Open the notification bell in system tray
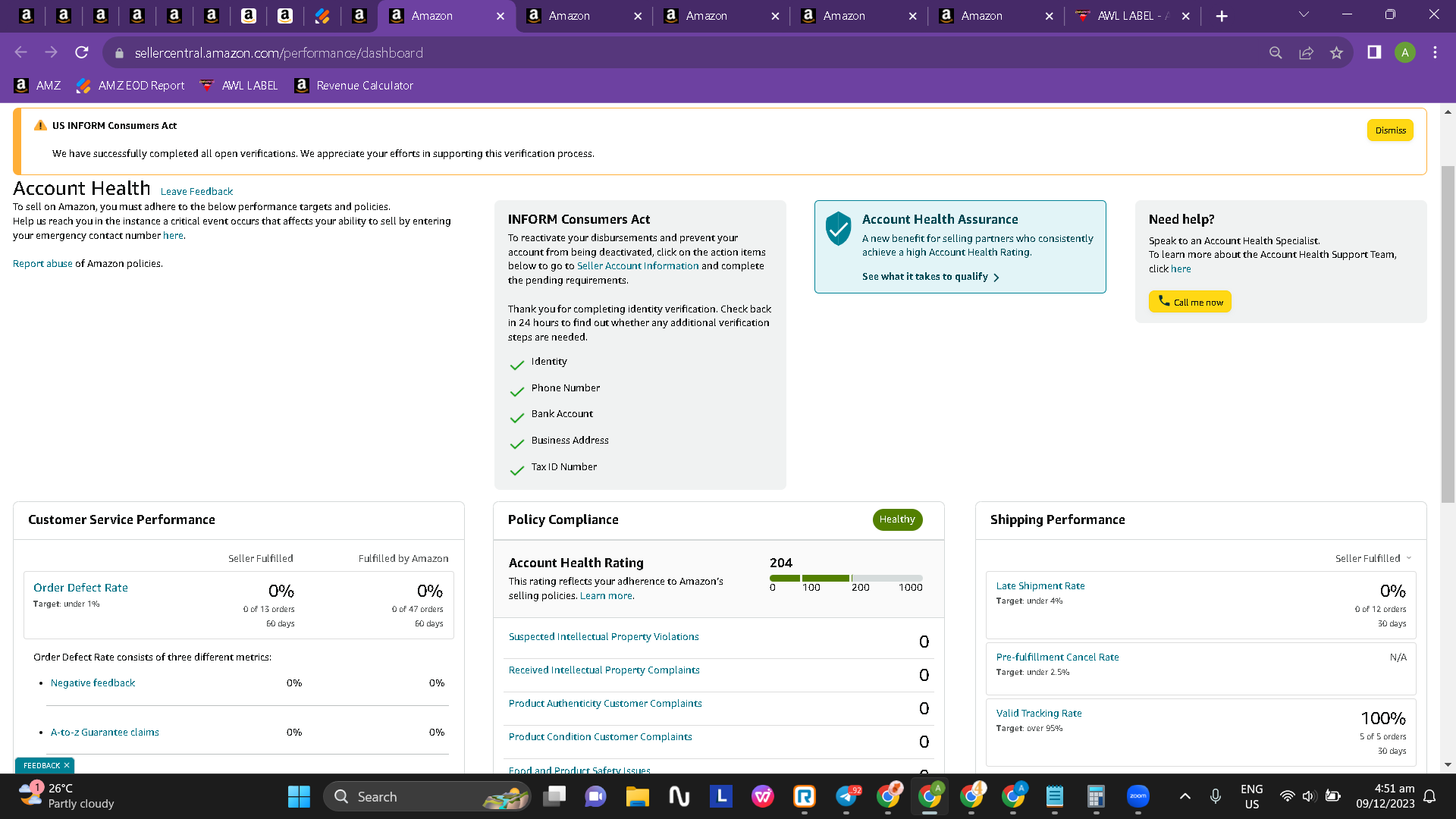The image size is (1456, 819). 1429,796
